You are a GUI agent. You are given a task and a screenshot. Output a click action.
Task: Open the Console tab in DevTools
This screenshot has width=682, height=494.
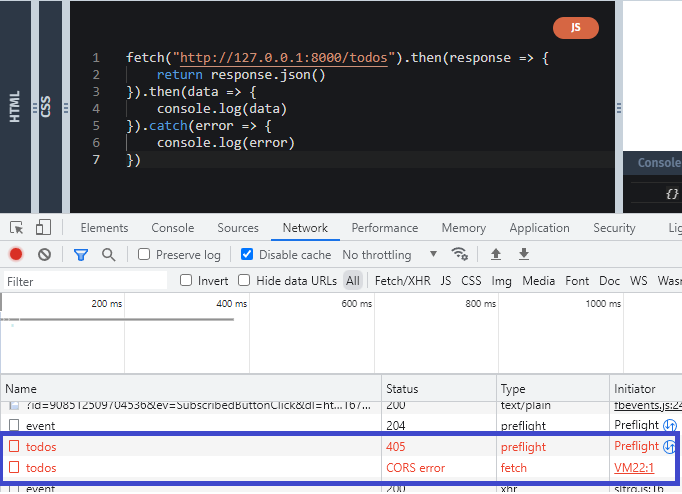(173, 228)
